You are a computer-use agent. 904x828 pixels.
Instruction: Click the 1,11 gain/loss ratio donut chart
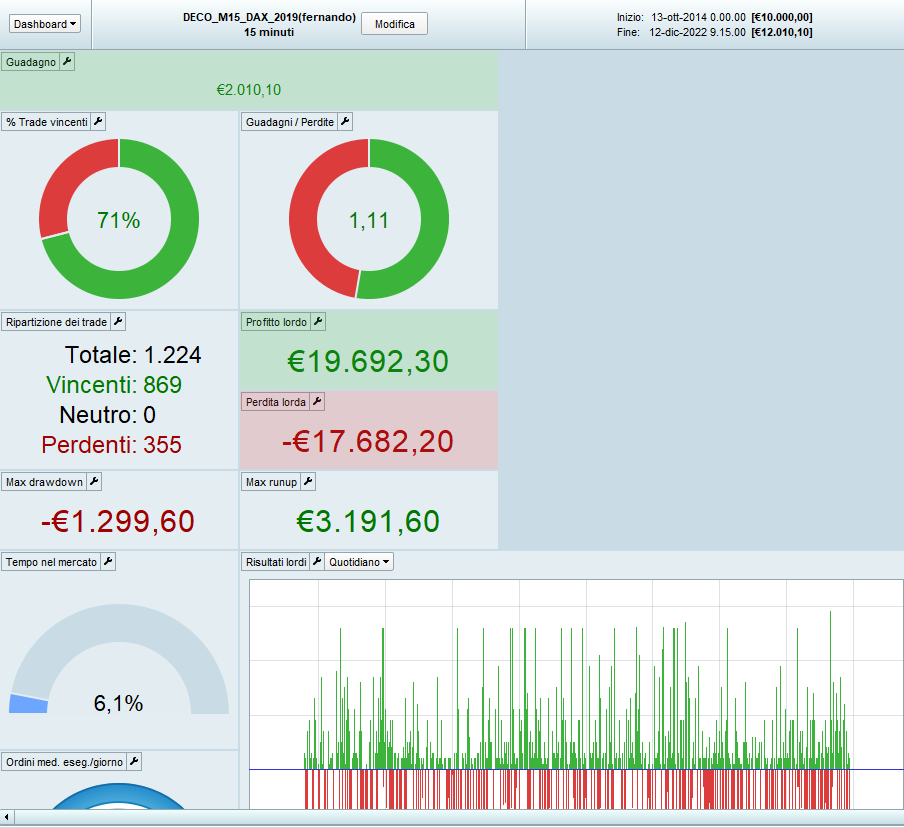point(369,219)
